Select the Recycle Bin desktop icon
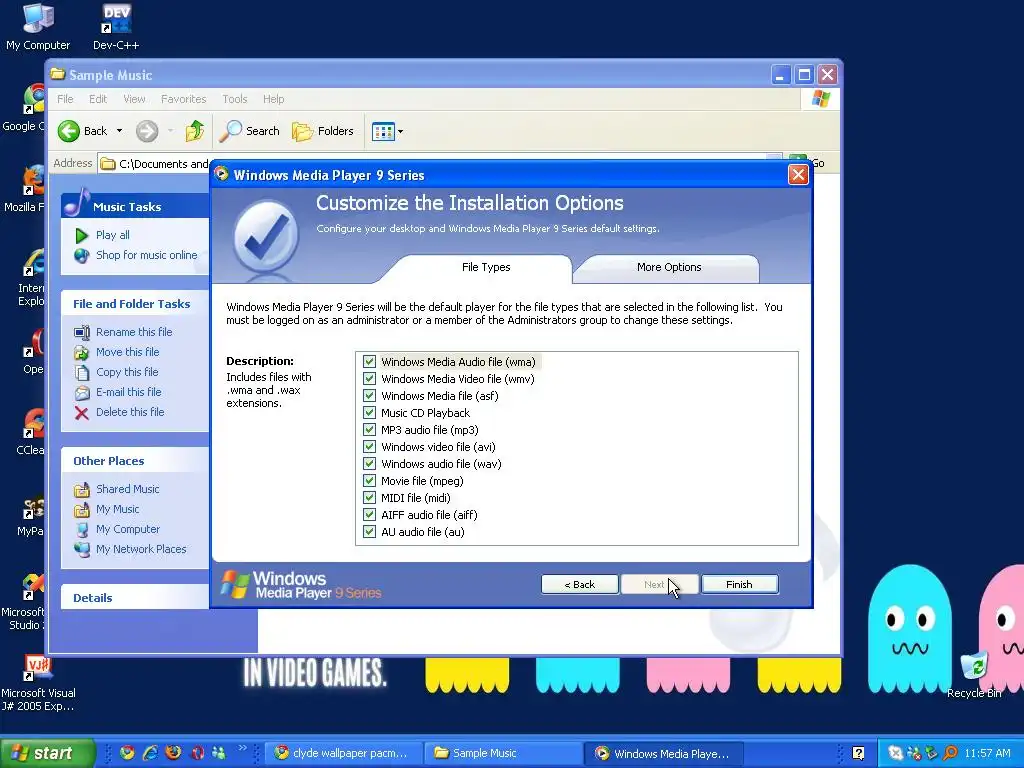 (974, 675)
